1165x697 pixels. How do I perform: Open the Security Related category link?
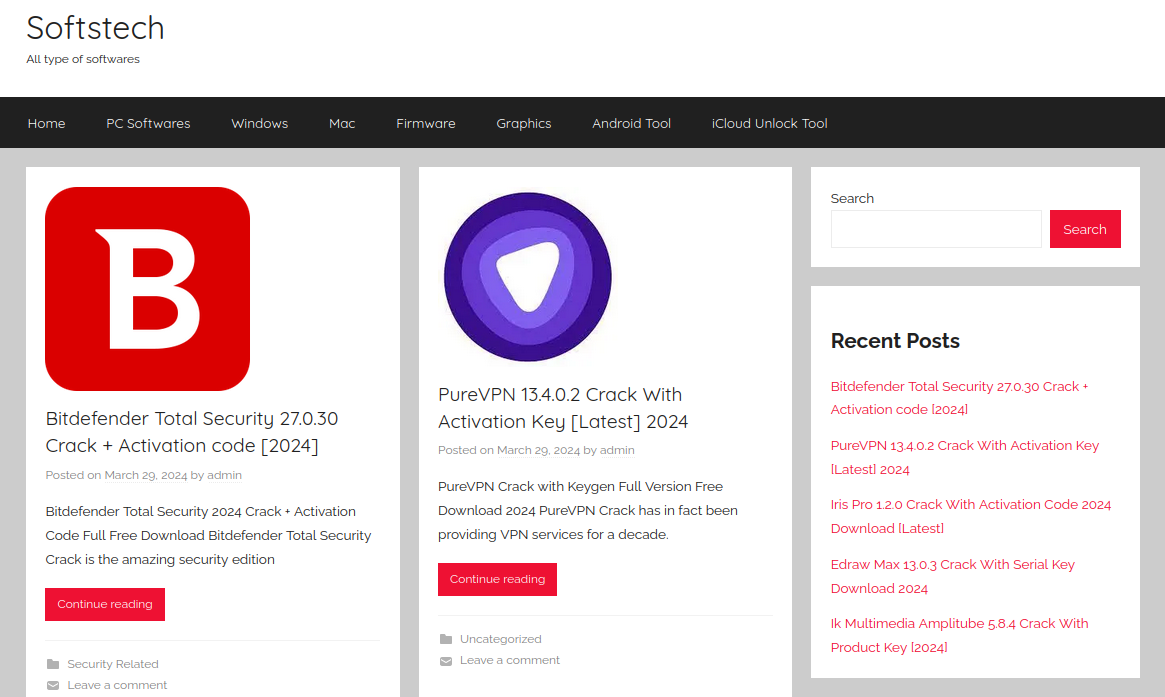[113, 664]
